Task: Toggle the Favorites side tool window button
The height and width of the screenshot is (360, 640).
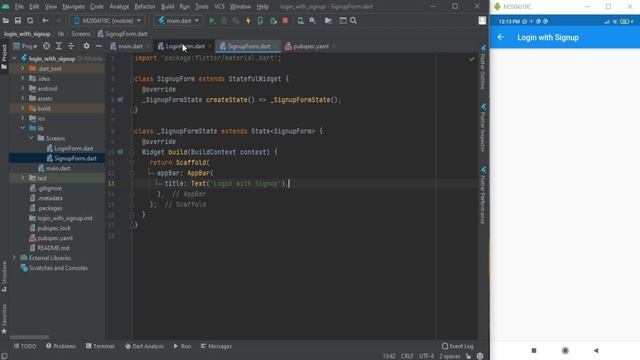Action: (x=4, y=319)
